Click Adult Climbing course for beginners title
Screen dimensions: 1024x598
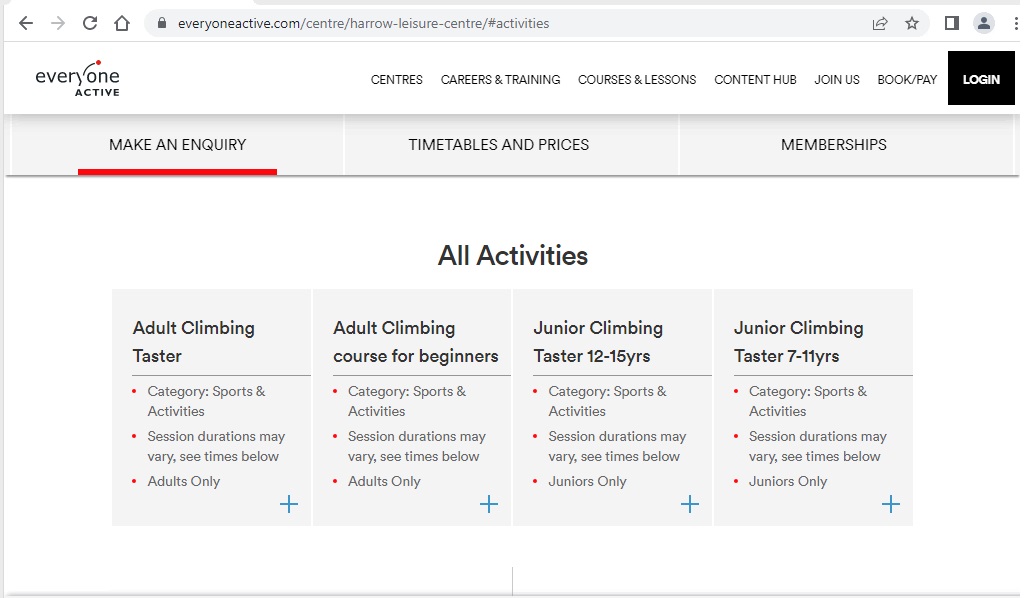[x=415, y=341]
